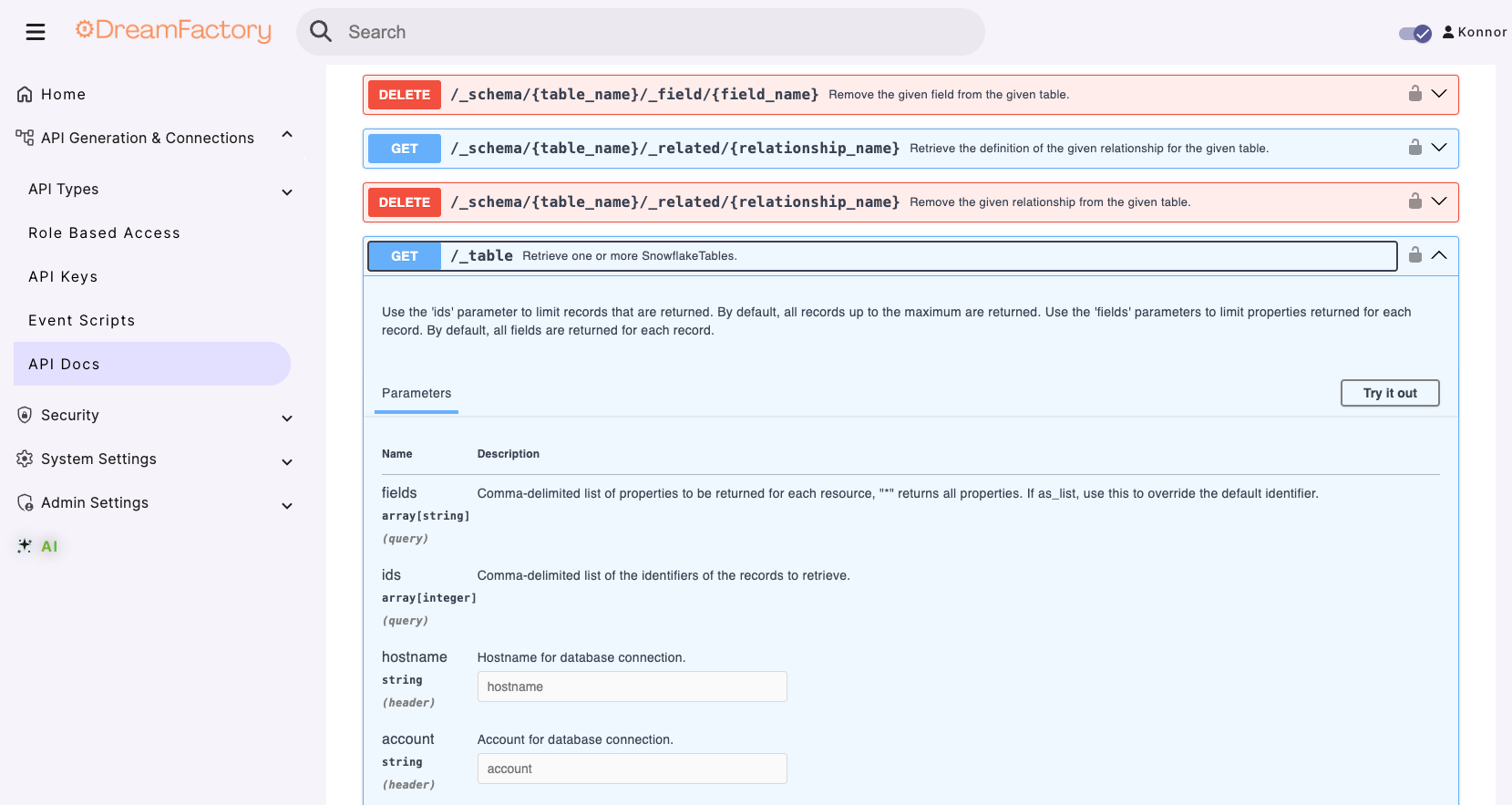Collapse the GET /_table endpoint chevron

[x=1439, y=254]
